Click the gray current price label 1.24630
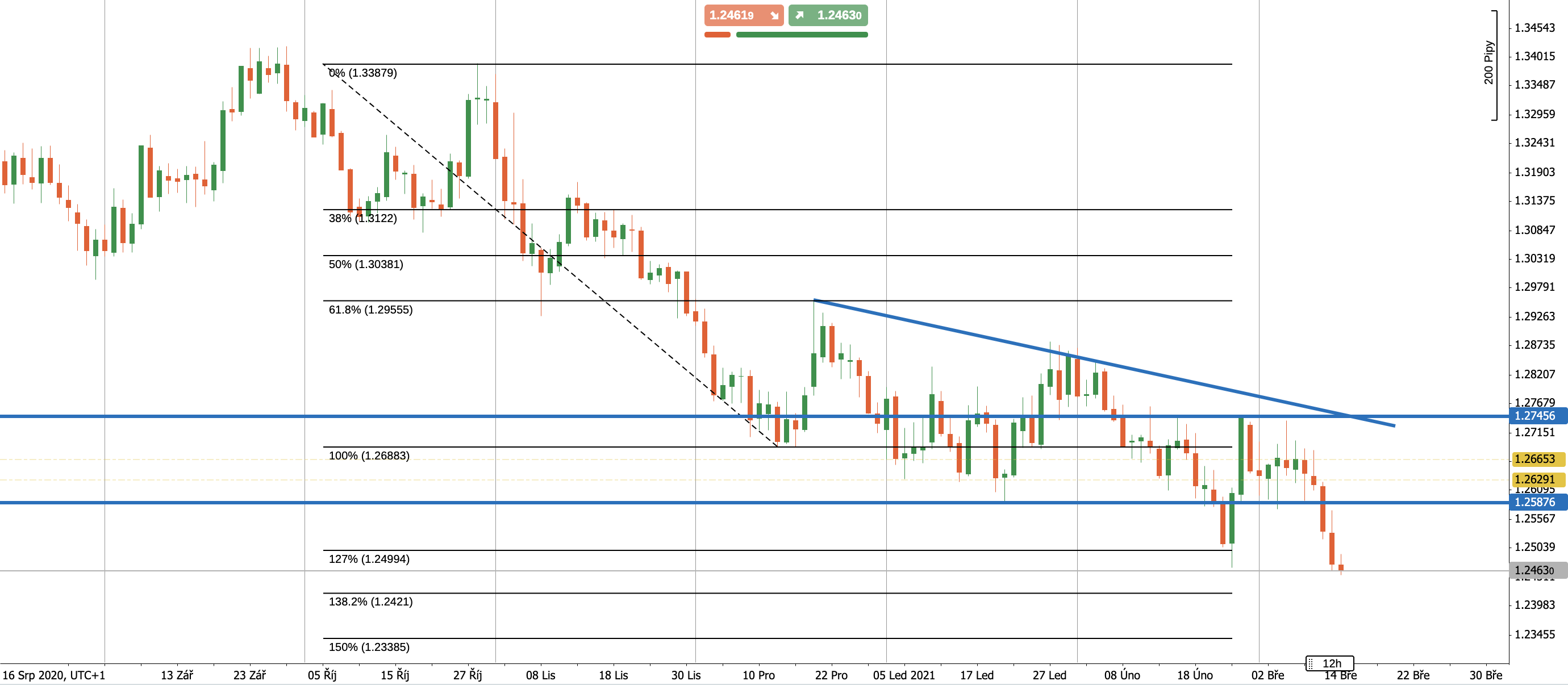This screenshot has height=685, width=1568. click(1536, 571)
